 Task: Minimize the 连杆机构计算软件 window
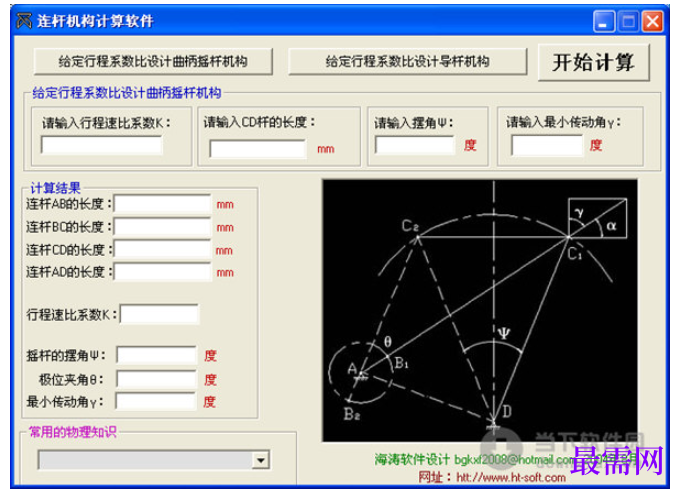pyautogui.click(x=603, y=21)
